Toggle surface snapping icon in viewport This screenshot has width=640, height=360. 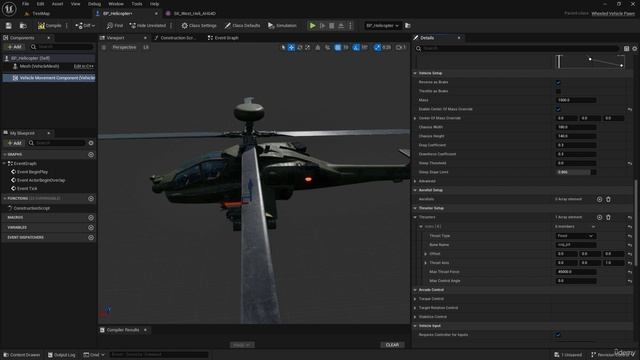[x=327, y=47]
